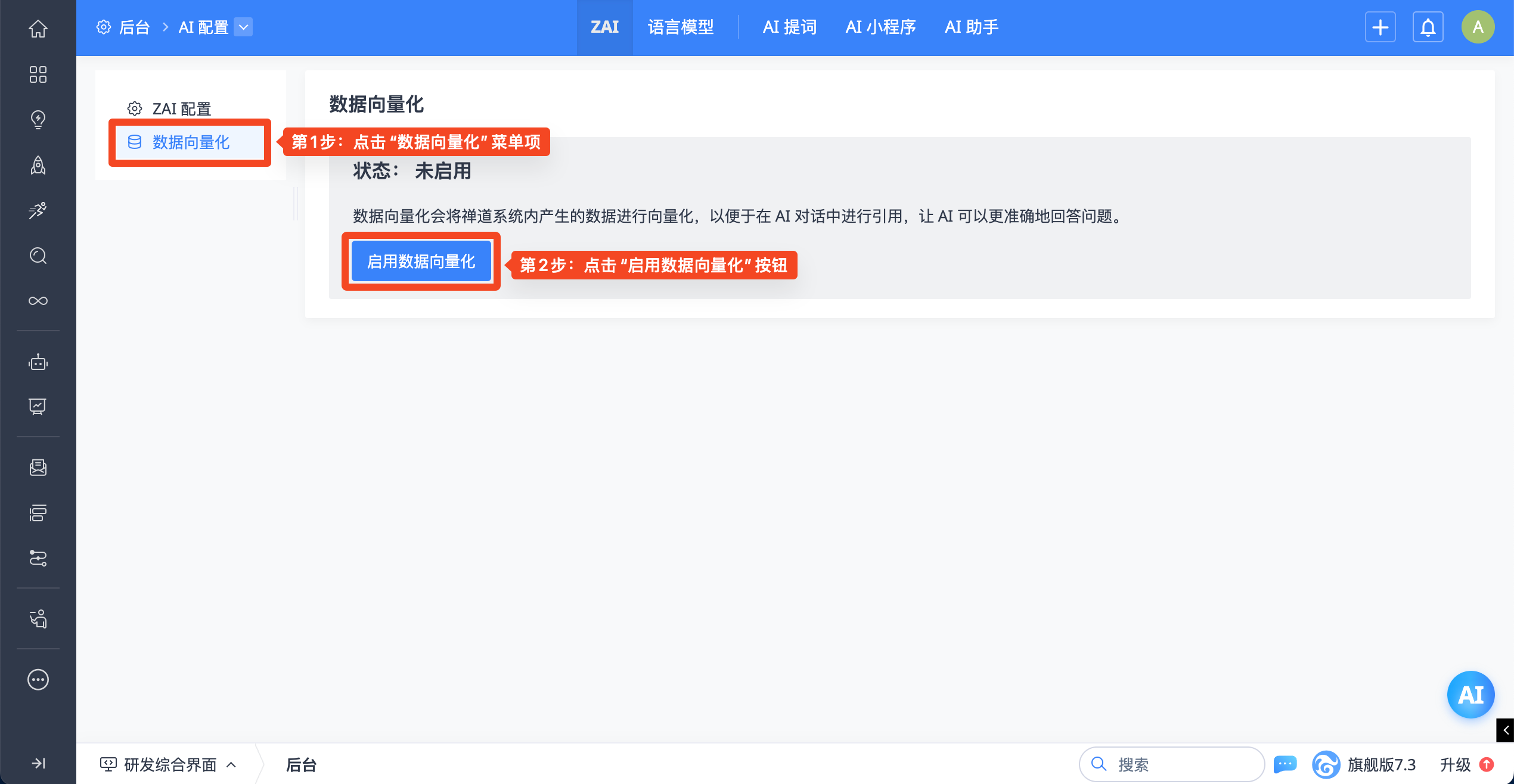Image resolution: width=1514 pixels, height=784 pixels.
Task: Open the robot AI sidebar icon
Action: (38, 362)
